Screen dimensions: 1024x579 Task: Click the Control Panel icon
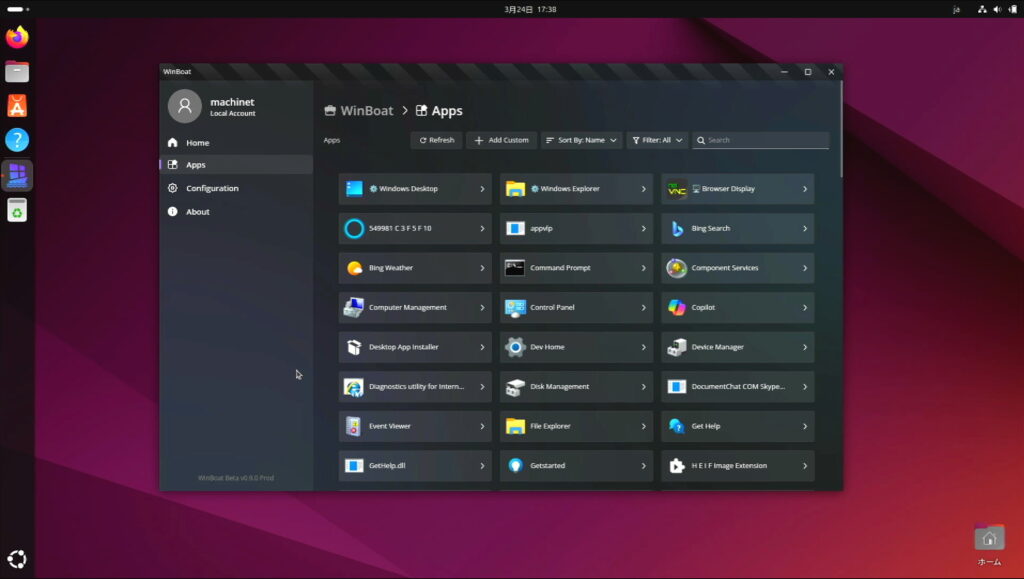coord(515,308)
